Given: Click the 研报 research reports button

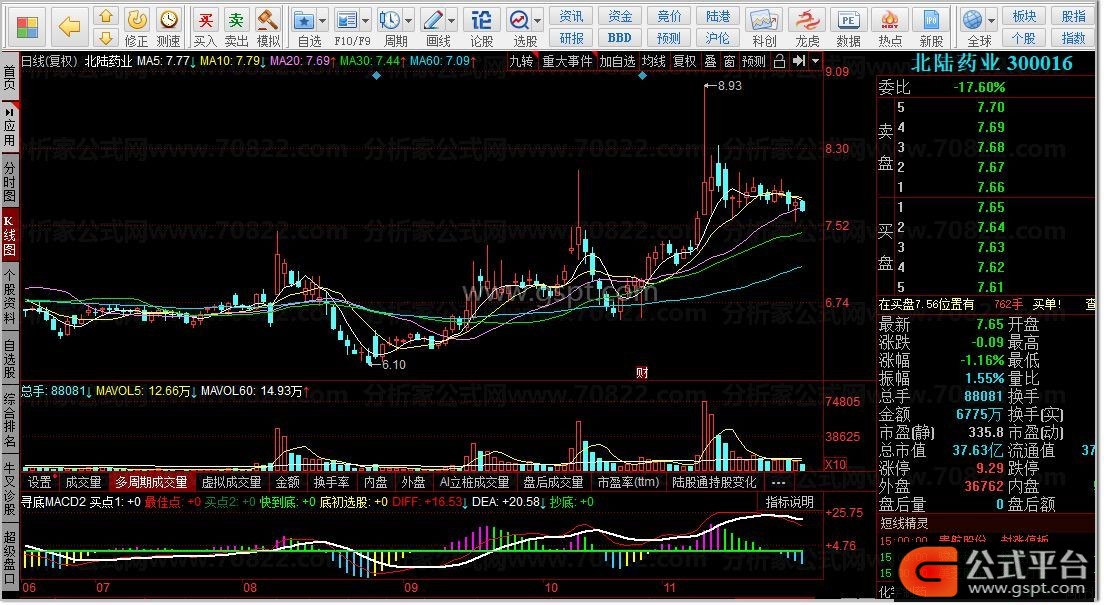Looking at the screenshot, I should (x=571, y=38).
